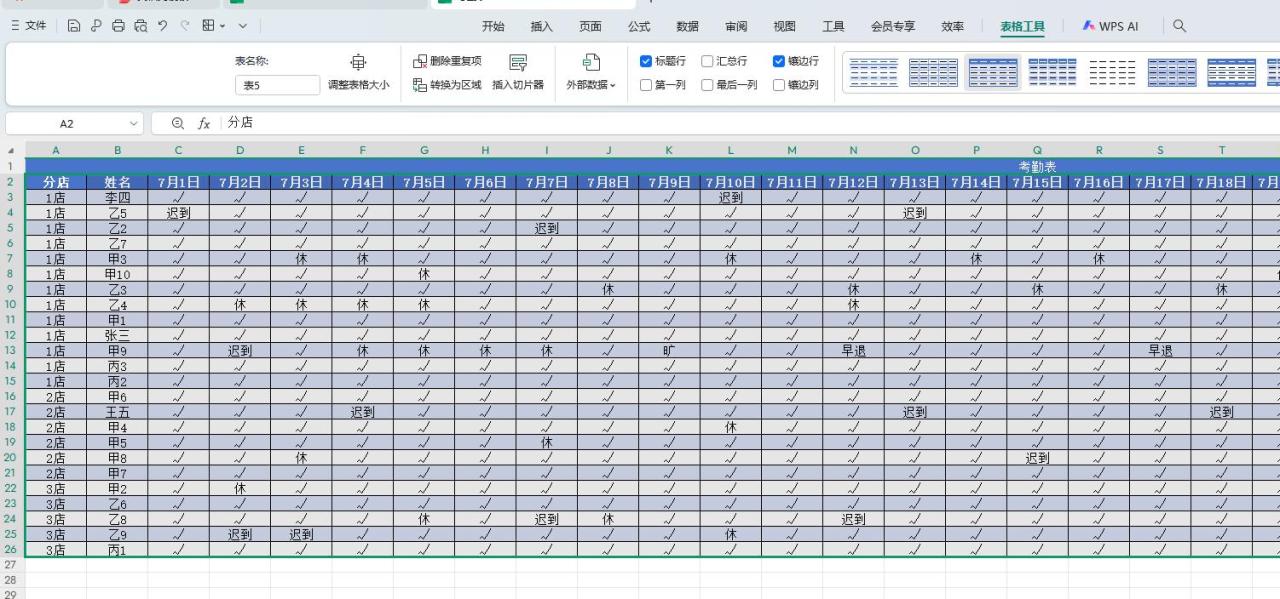The width and height of the screenshot is (1280, 599).
Task: Click the formula bar showing 分店
Action: tap(750, 123)
